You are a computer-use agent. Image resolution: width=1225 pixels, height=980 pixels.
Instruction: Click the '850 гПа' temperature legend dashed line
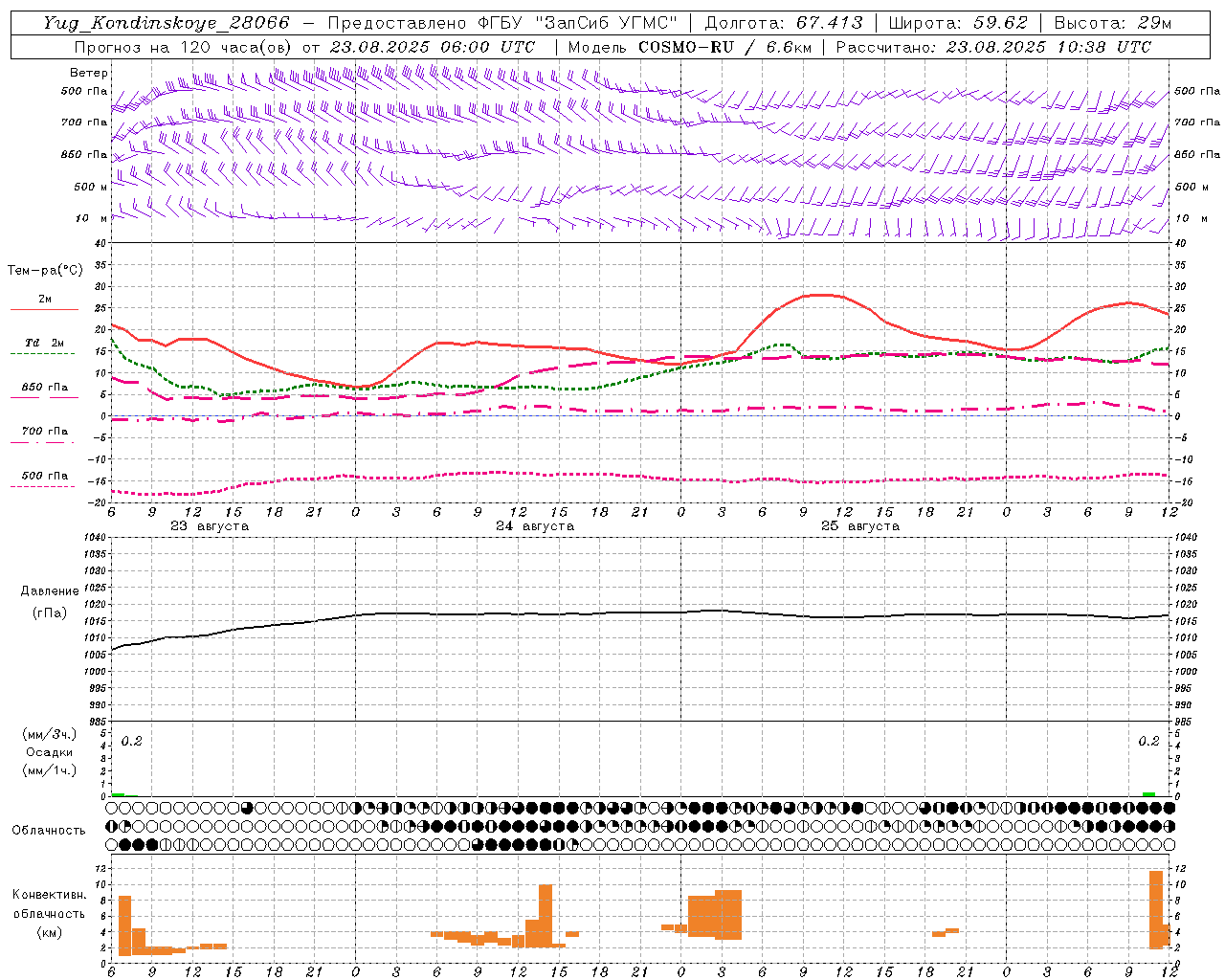tap(42, 397)
